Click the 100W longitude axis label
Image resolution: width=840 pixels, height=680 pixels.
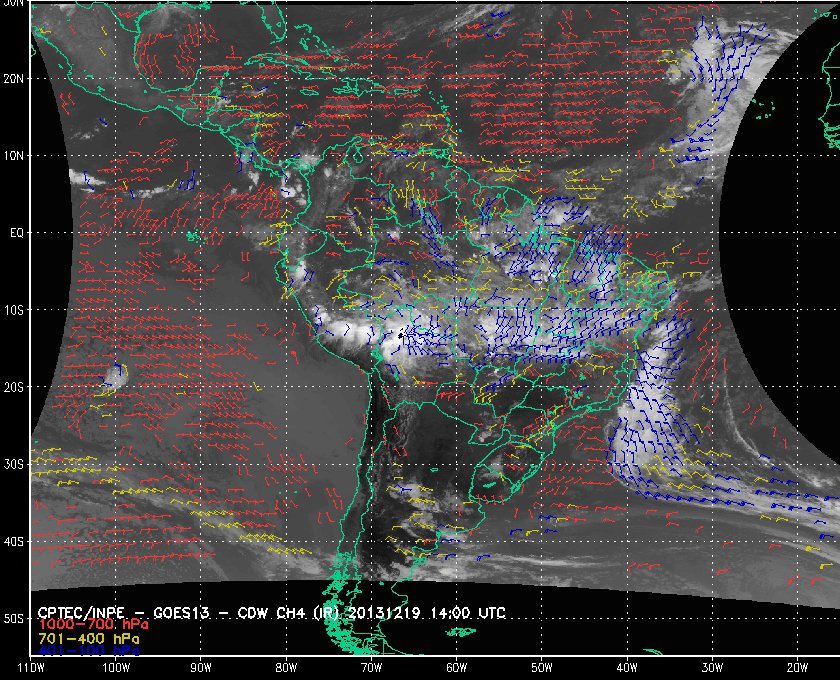point(116,667)
